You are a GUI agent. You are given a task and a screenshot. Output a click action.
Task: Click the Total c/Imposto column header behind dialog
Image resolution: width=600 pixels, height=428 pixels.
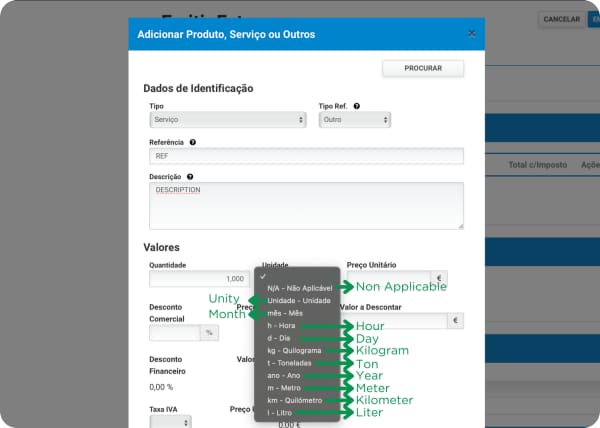pos(538,165)
